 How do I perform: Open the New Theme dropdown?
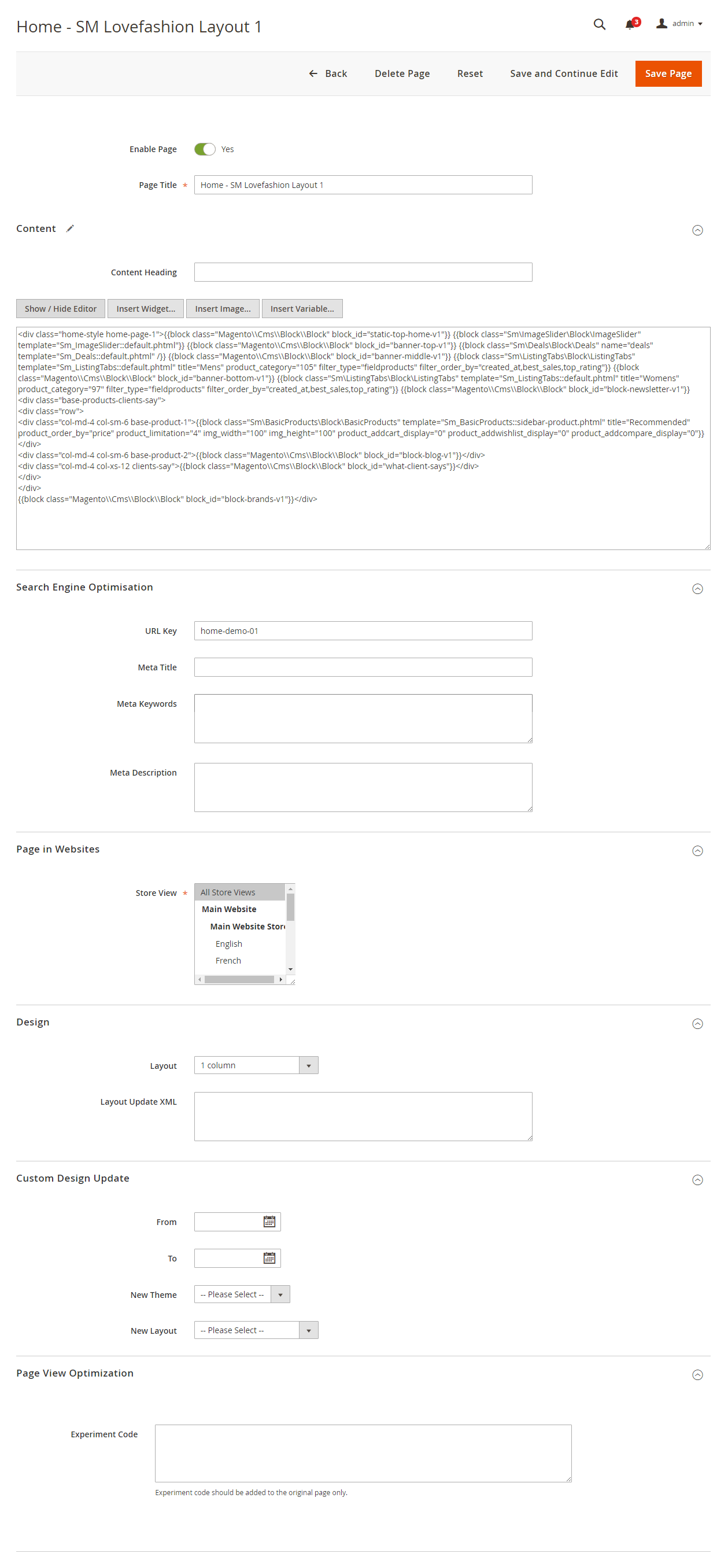[x=242, y=1294]
